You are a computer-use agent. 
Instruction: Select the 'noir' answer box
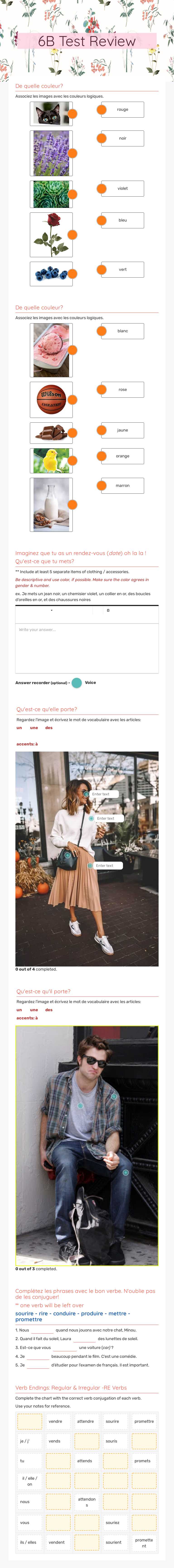coord(122,139)
